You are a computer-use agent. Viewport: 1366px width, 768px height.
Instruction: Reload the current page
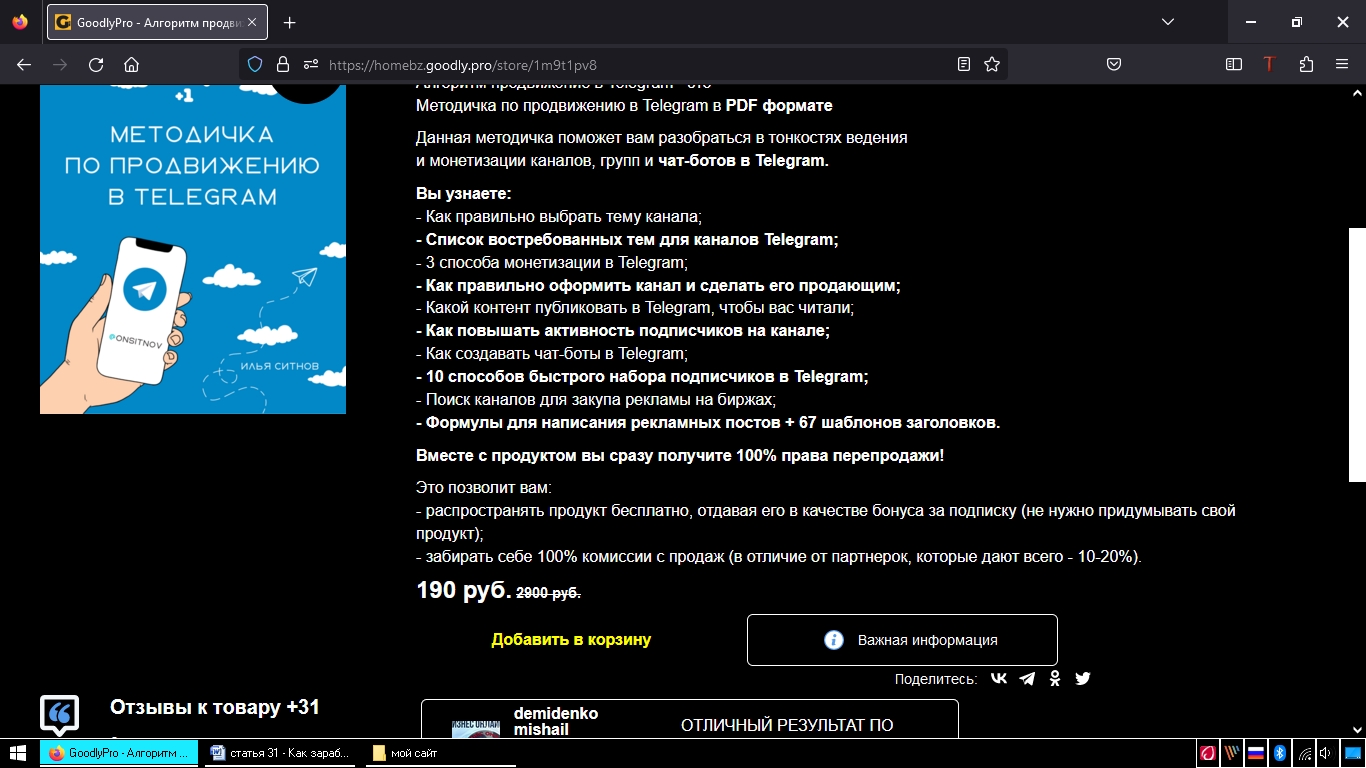pos(96,64)
